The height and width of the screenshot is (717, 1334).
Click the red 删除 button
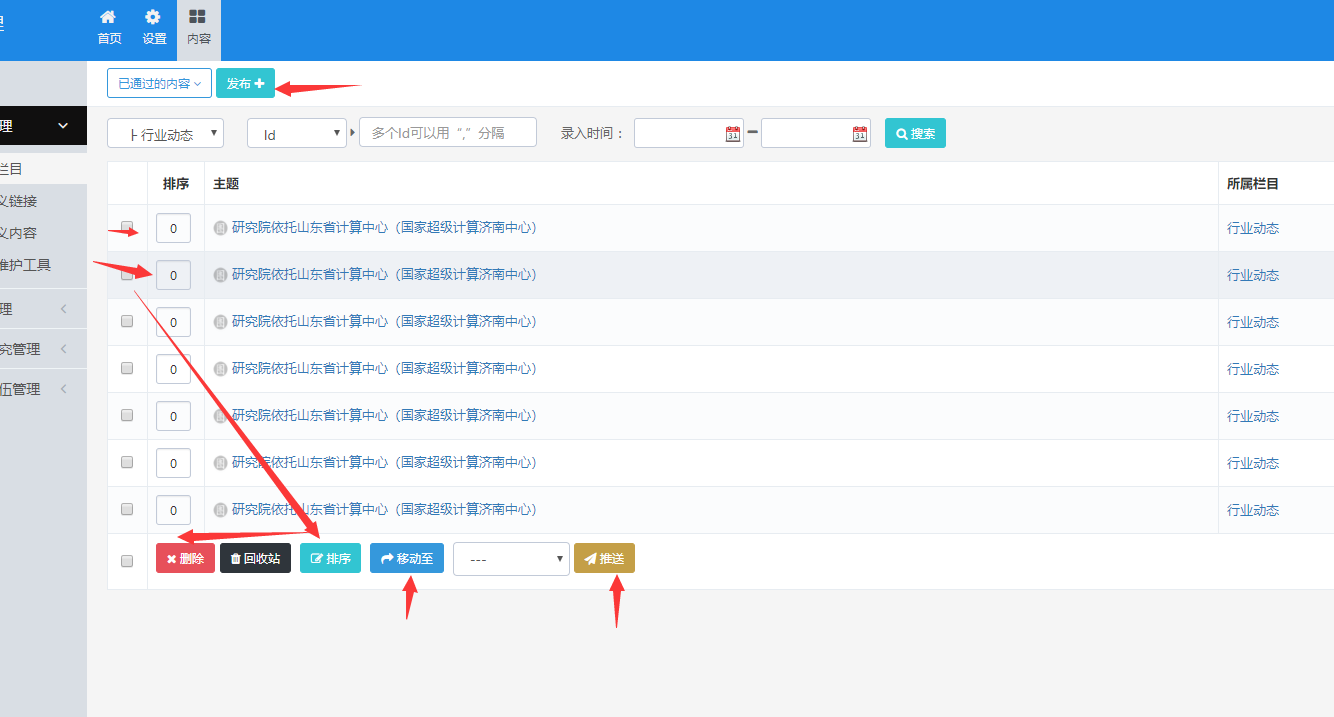point(185,558)
